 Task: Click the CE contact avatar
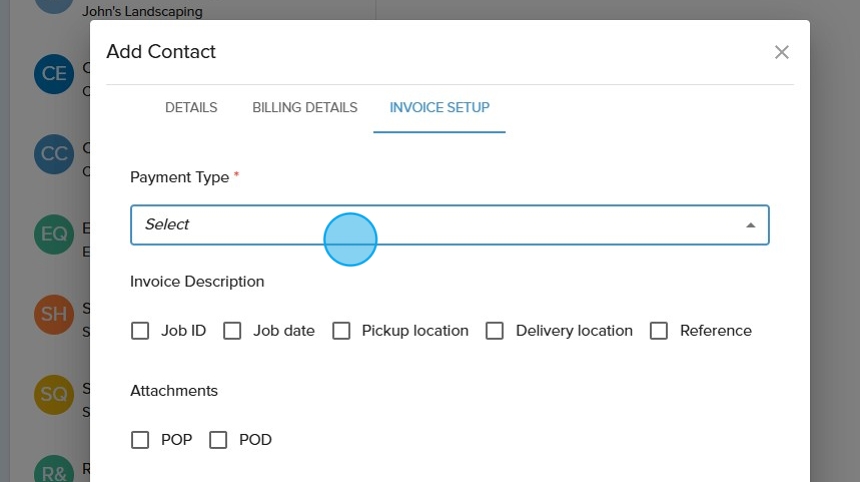pyautogui.click(x=53, y=74)
